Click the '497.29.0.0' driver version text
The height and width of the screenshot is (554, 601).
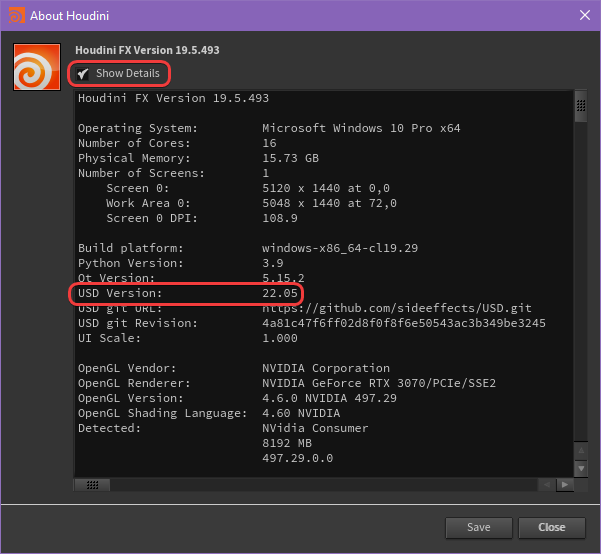pos(297,458)
